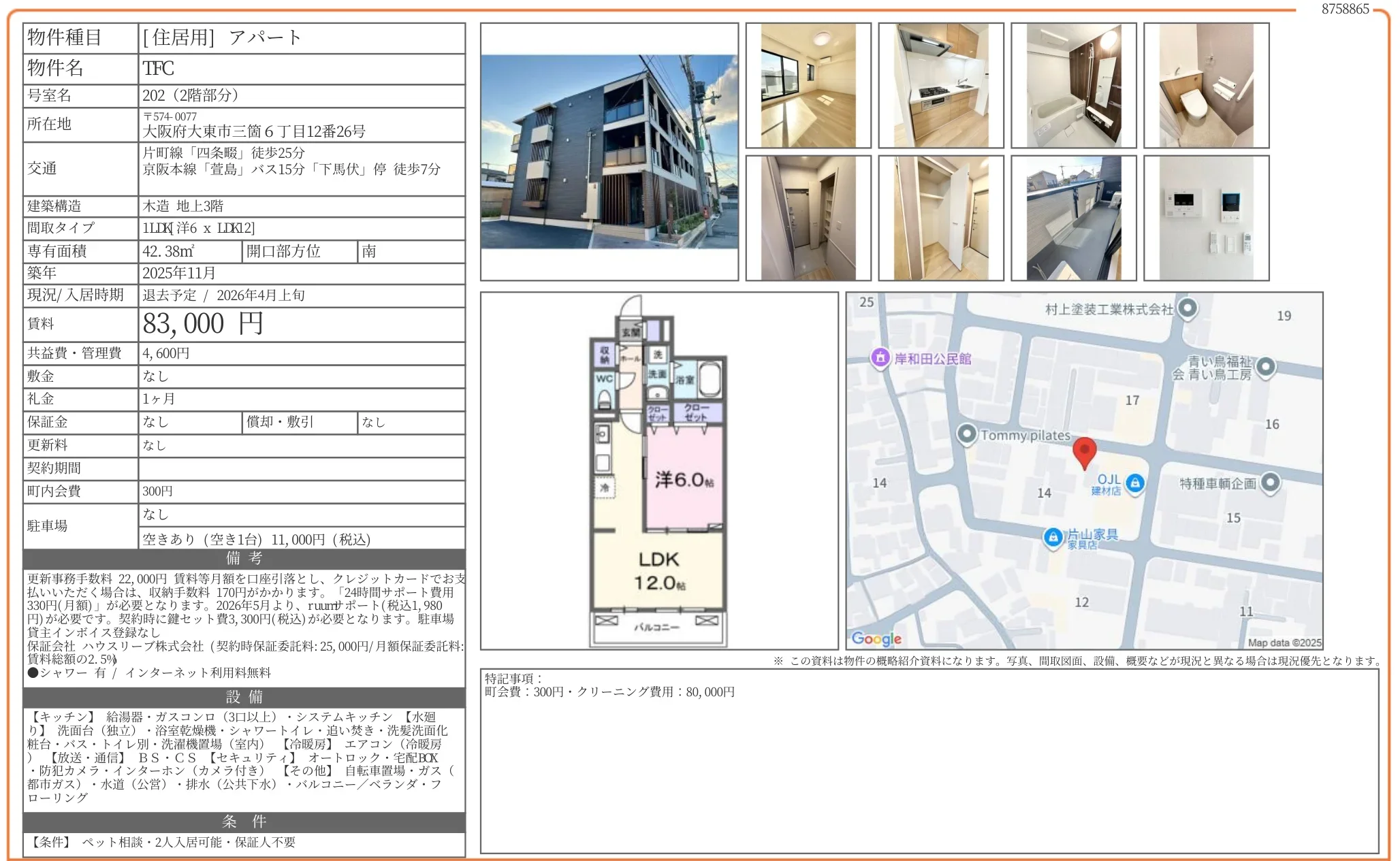Open the living room interior thumbnail

[x=808, y=86]
